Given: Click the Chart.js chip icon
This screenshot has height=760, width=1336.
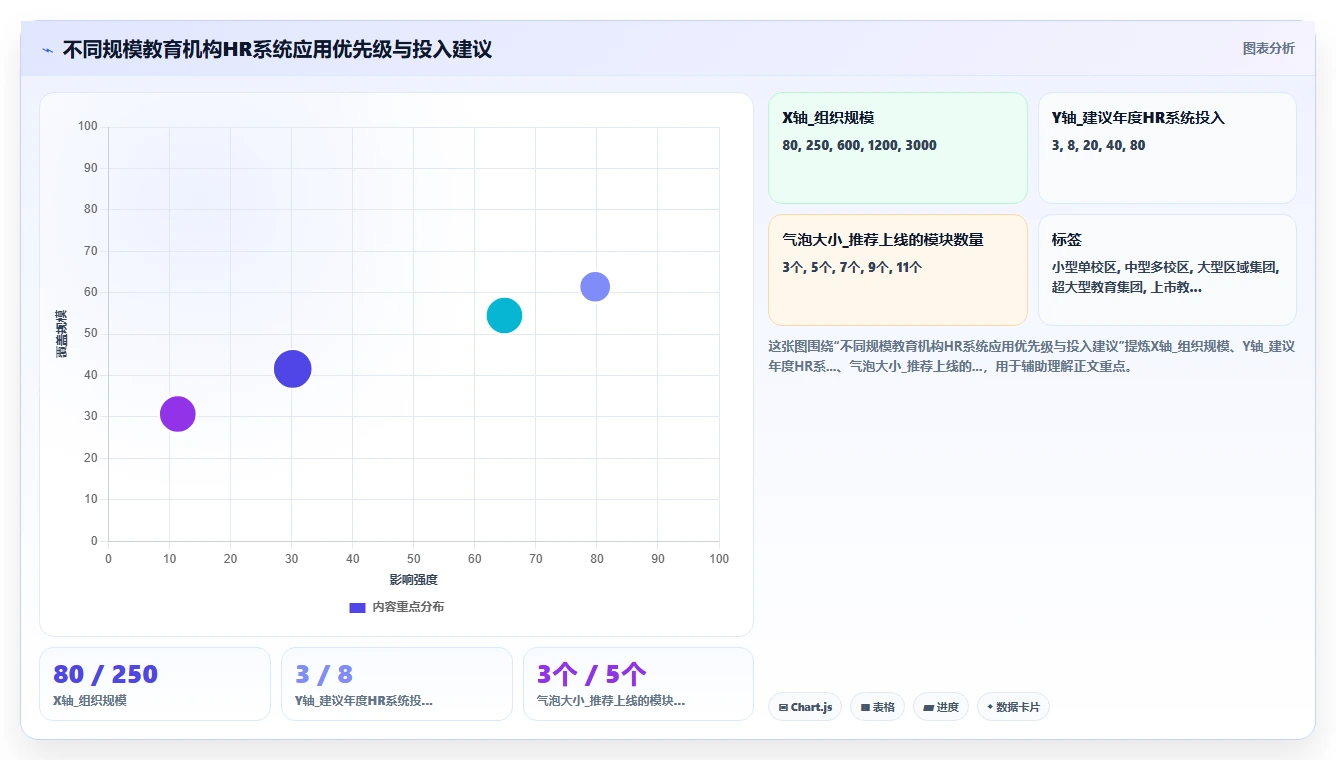Looking at the screenshot, I should tap(783, 707).
